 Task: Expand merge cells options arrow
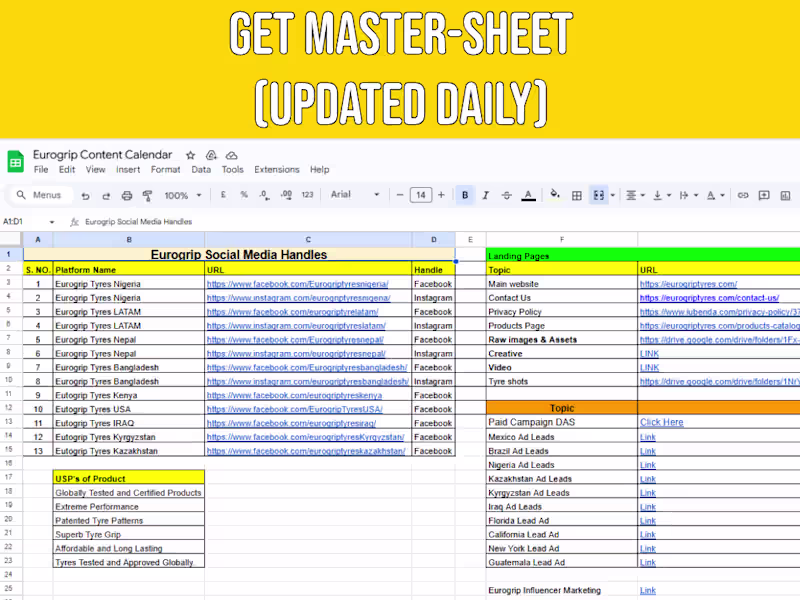pos(613,195)
